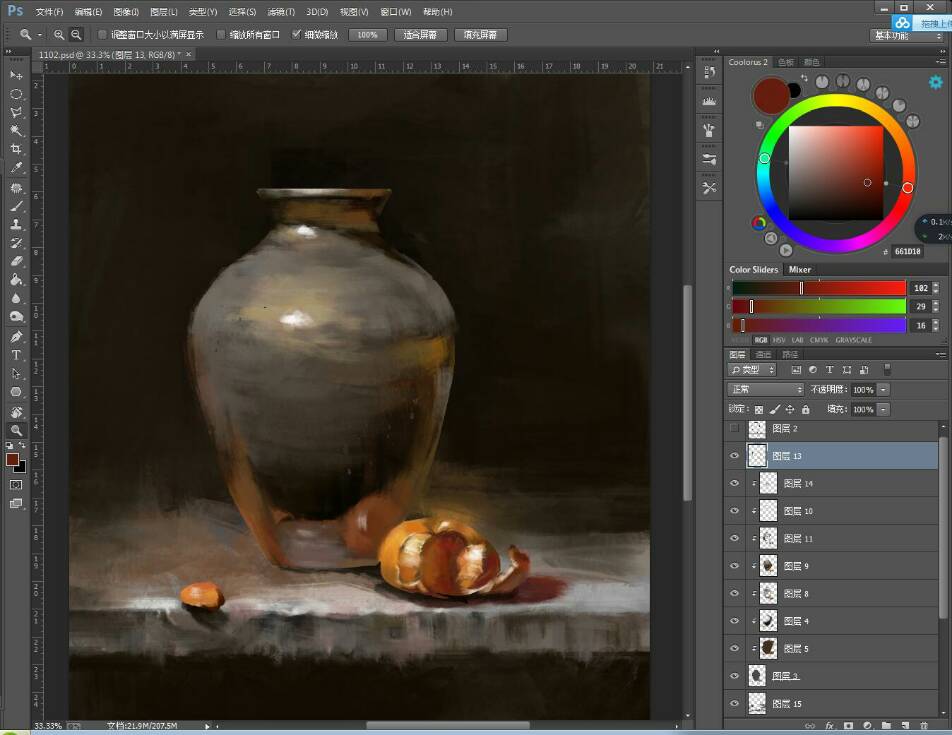Toggle zoom all windows checkbox
The width and height of the screenshot is (952, 735).
click(221, 35)
